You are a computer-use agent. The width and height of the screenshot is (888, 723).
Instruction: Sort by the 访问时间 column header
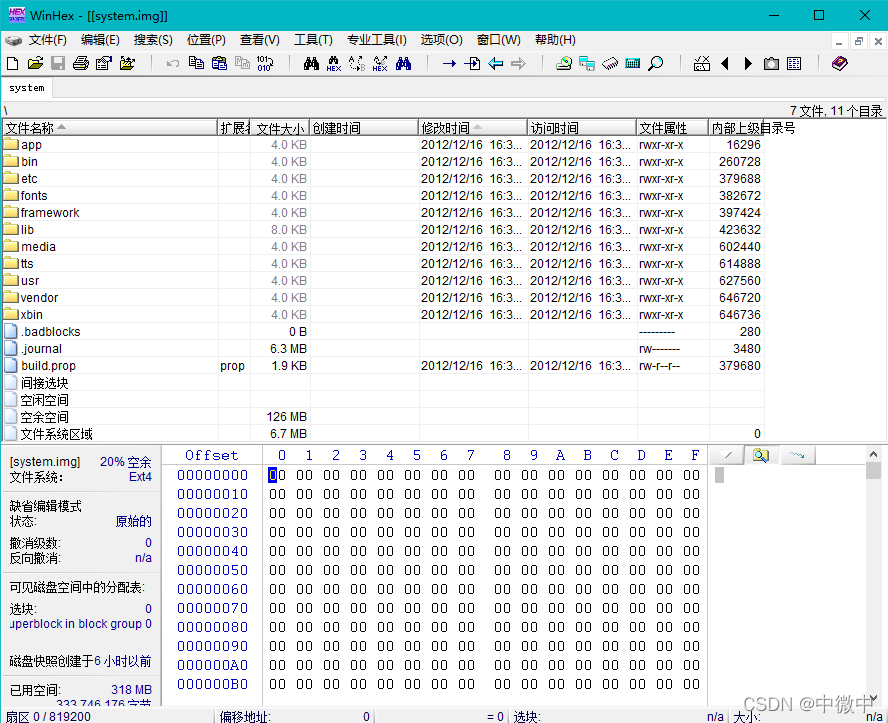582,128
